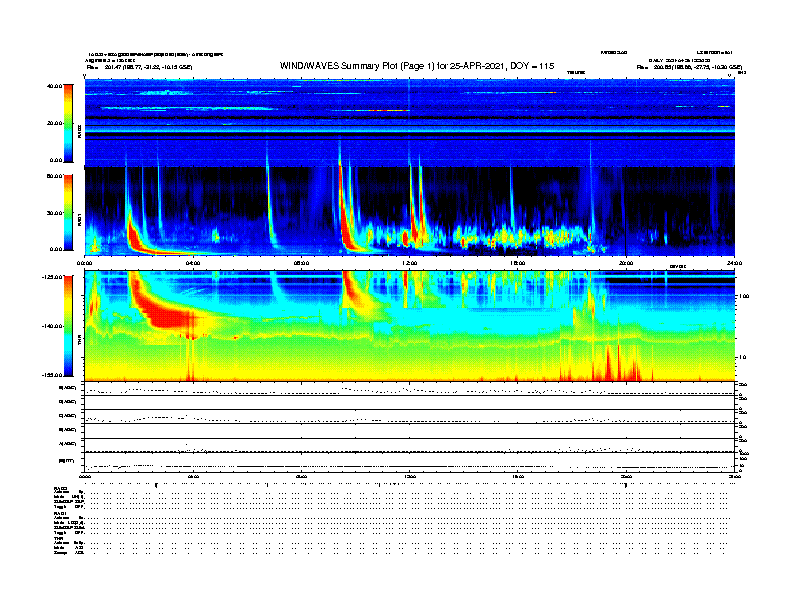Select the 60.00 label on RAD1 color scale
The width and height of the screenshot is (792, 612).
click(x=54, y=176)
